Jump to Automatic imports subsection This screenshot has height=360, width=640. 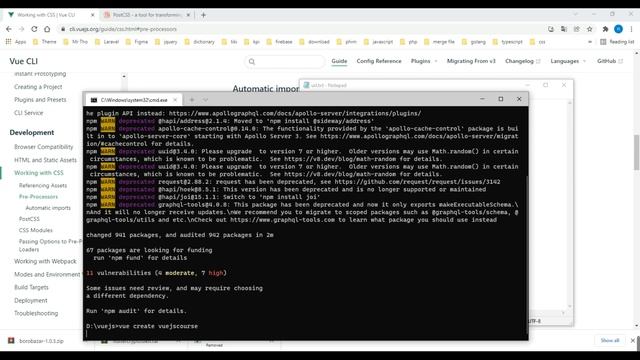[48, 208]
